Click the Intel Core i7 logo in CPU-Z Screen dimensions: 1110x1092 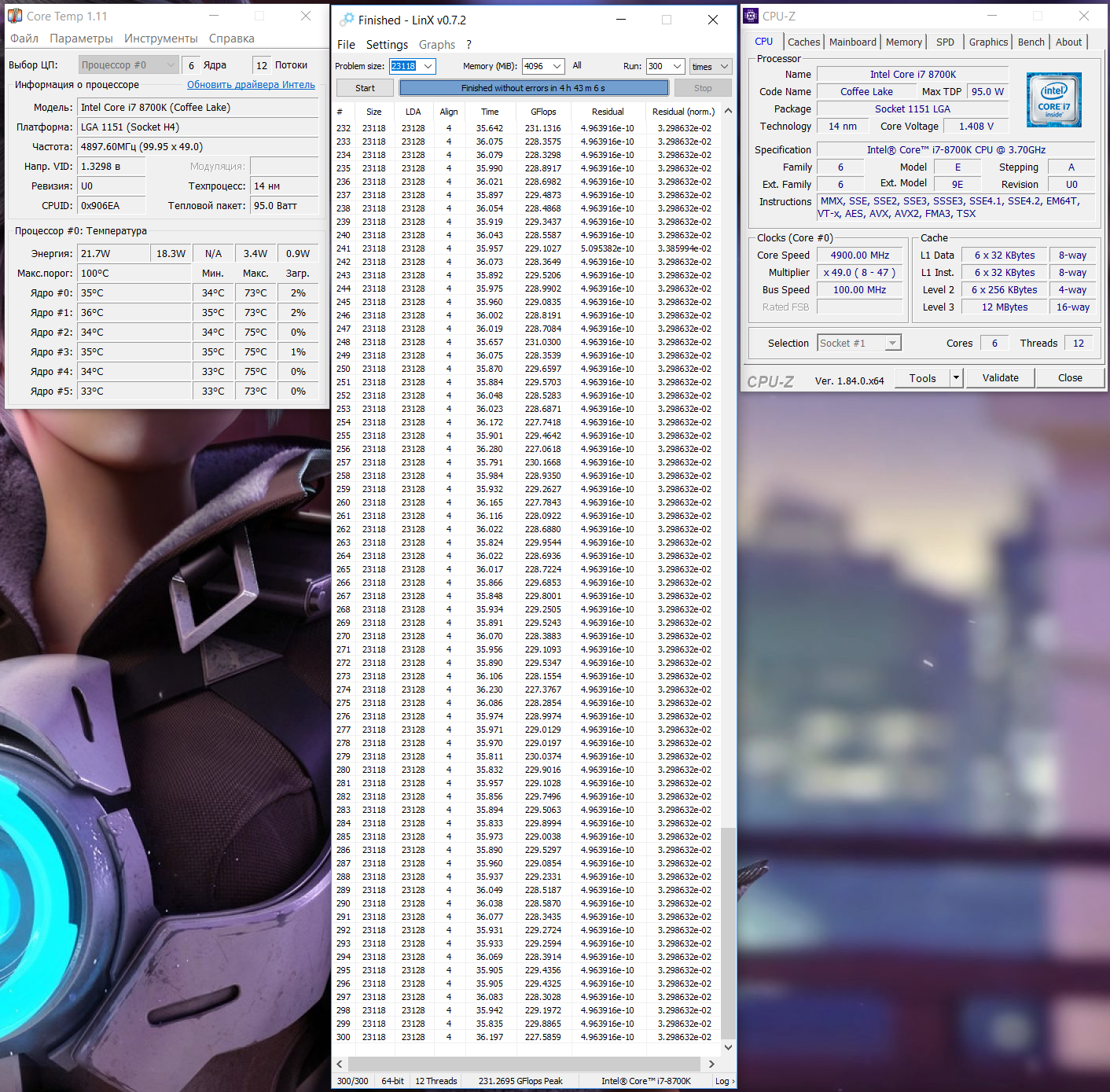1054,100
